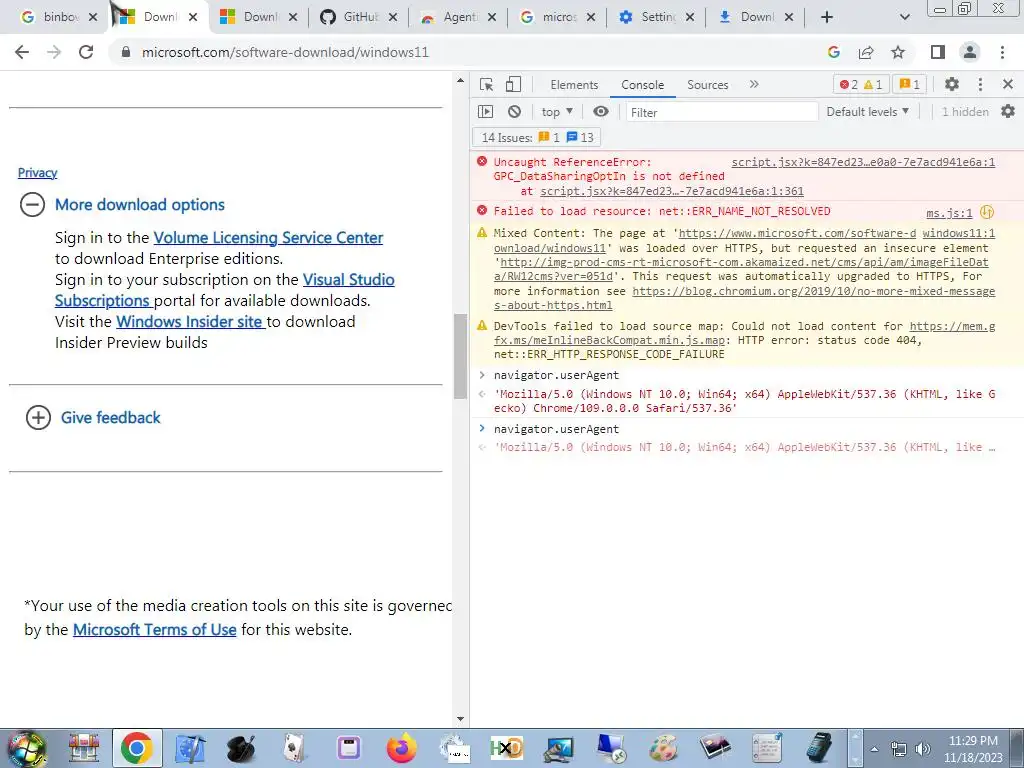
Task: Open the Default levels dropdown
Action: (867, 112)
